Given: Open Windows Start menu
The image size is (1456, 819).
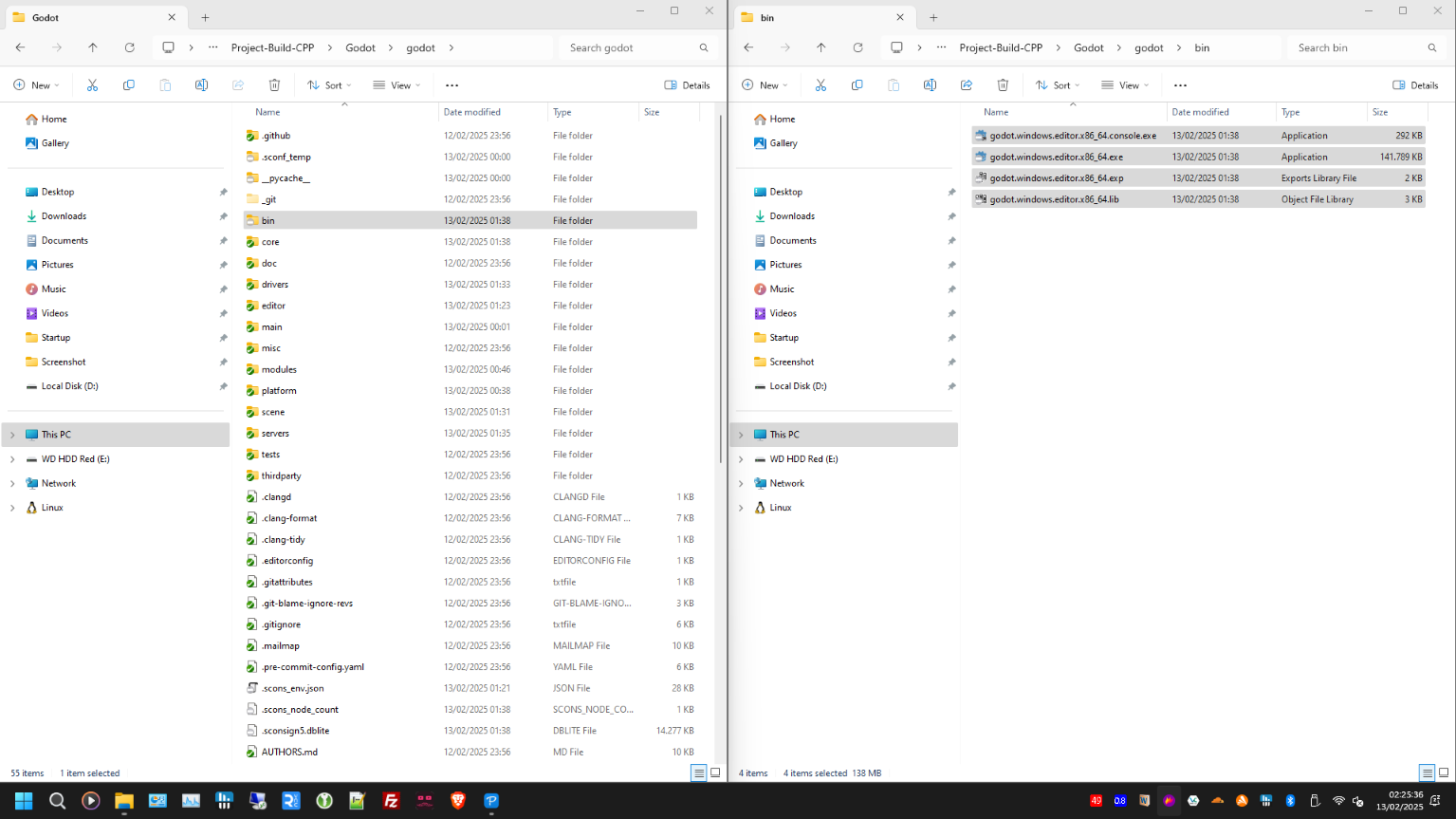Looking at the screenshot, I should pyautogui.click(x=24, y=801).
